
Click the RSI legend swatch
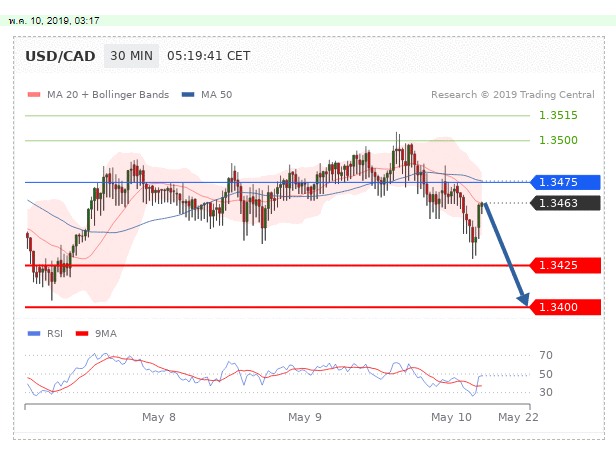[34, 334]
